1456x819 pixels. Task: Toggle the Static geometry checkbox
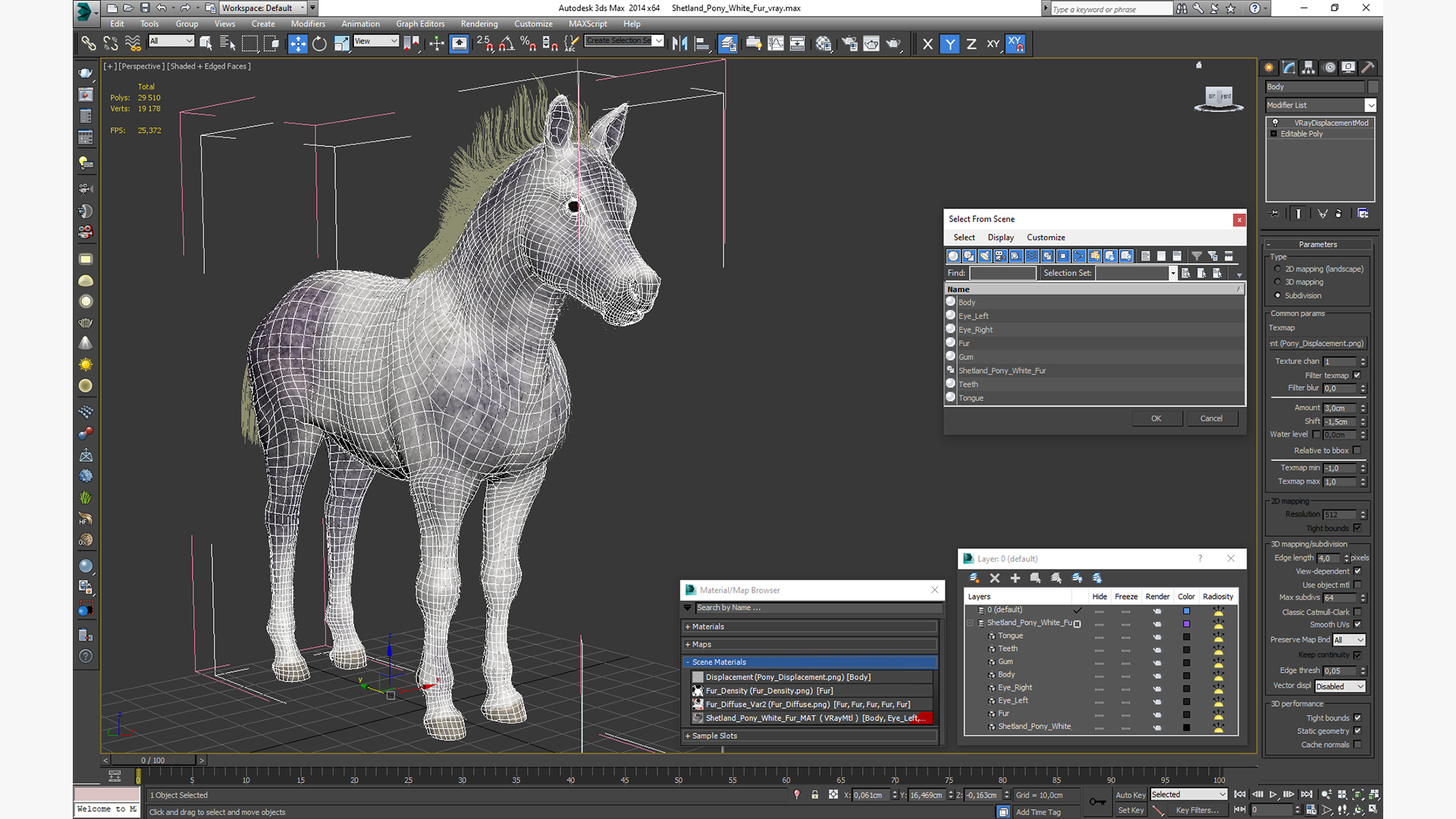click(x=1357, y=731)
